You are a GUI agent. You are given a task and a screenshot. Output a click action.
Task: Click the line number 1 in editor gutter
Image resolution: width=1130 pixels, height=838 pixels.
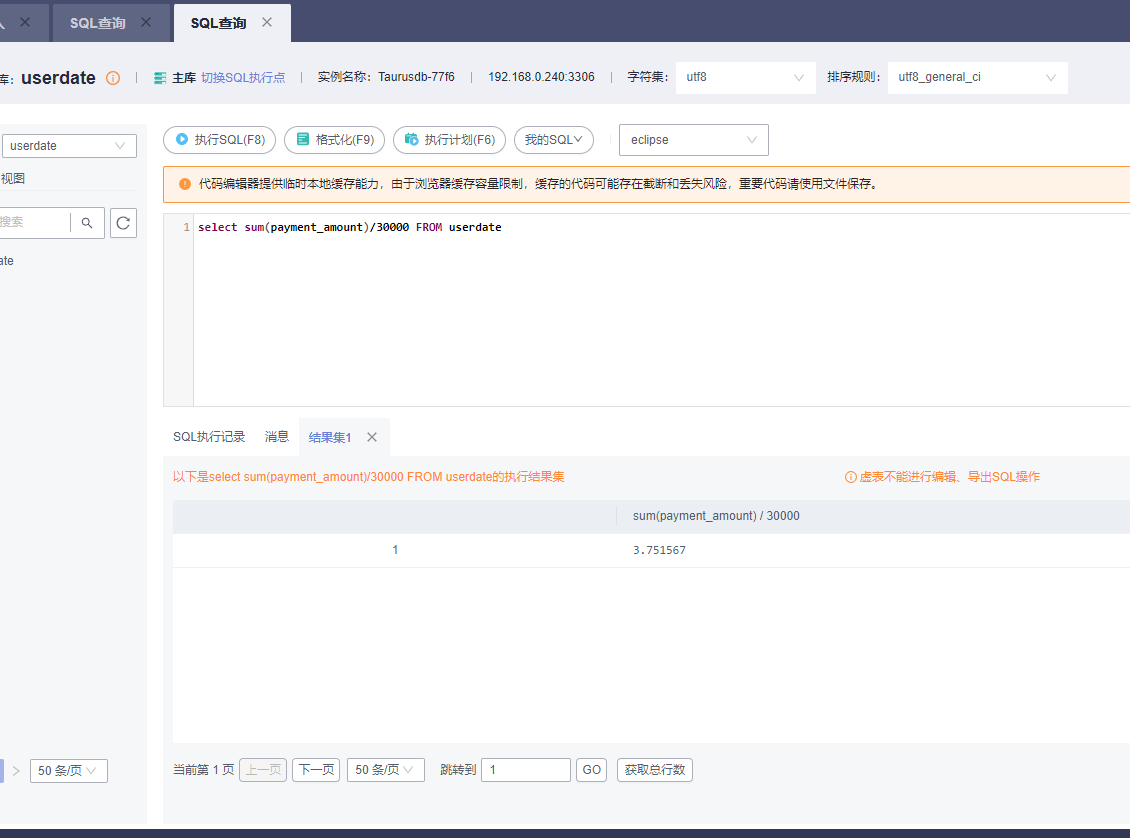(x=187, y=227)
